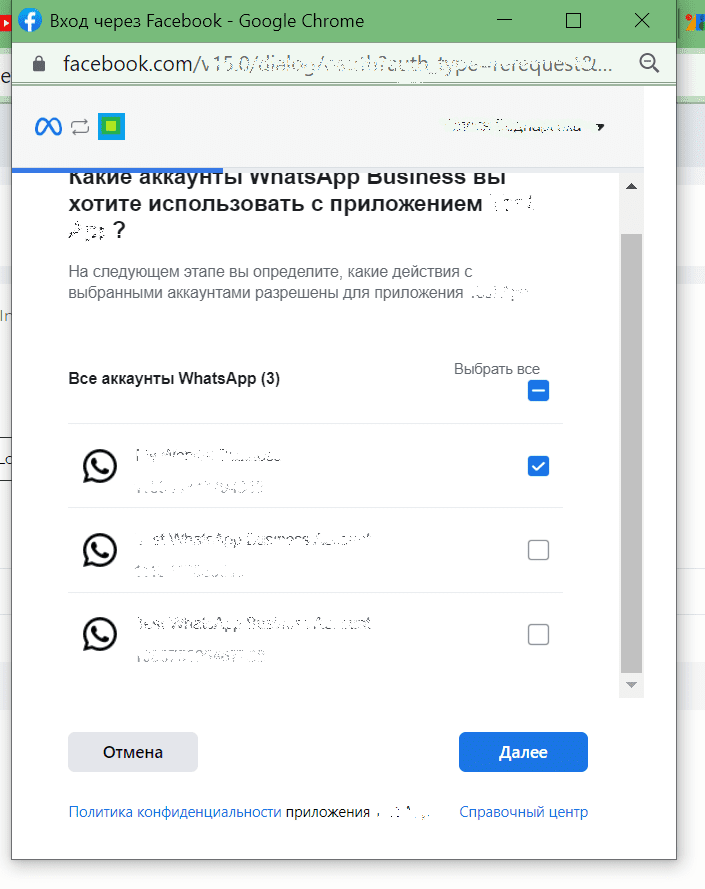The width and height of the screenshot is (705, 889).
Task: Click the blue-green app logo icon
Action: [x=111, y=126]
